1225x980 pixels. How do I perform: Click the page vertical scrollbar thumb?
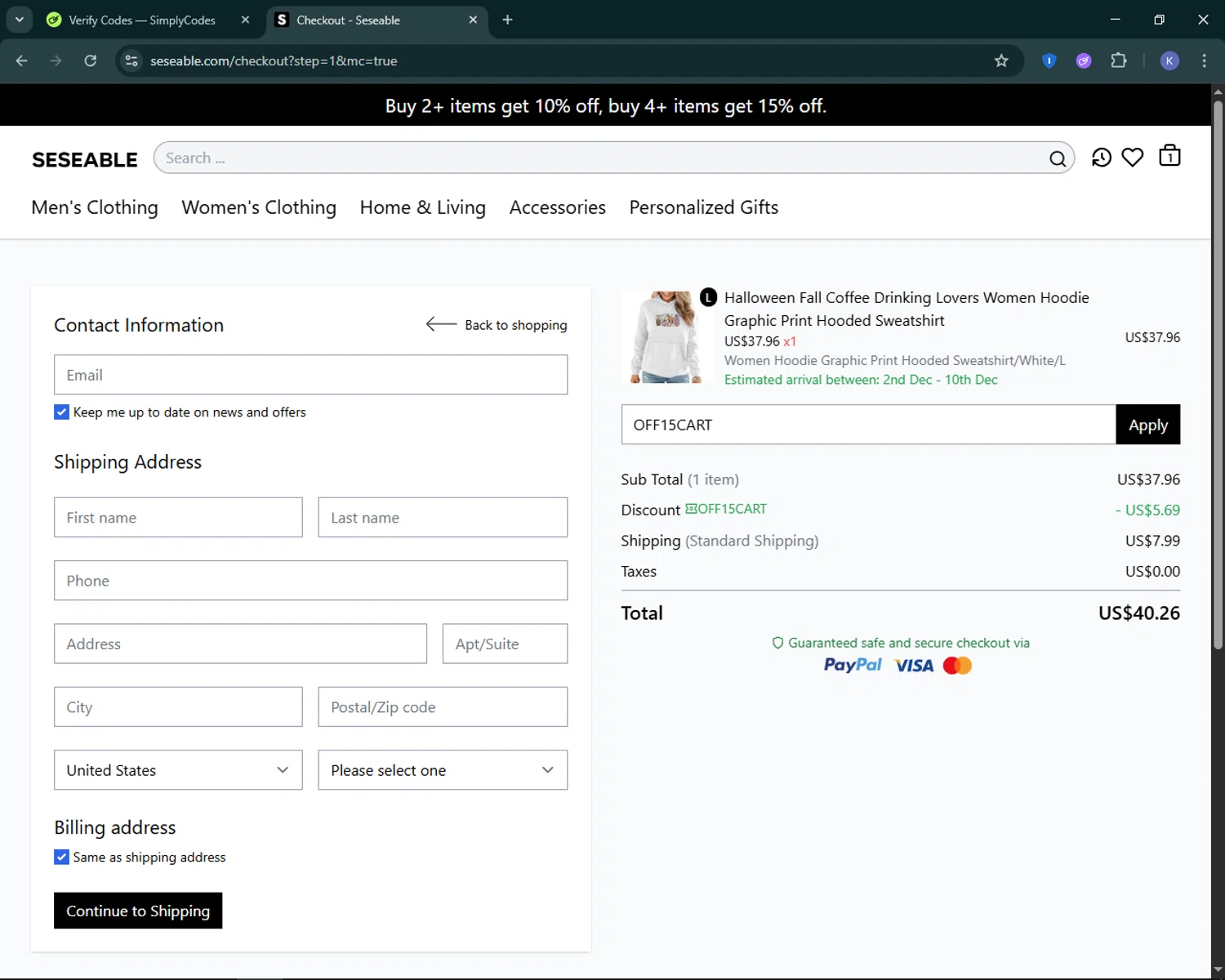[x=1218, y=376]
